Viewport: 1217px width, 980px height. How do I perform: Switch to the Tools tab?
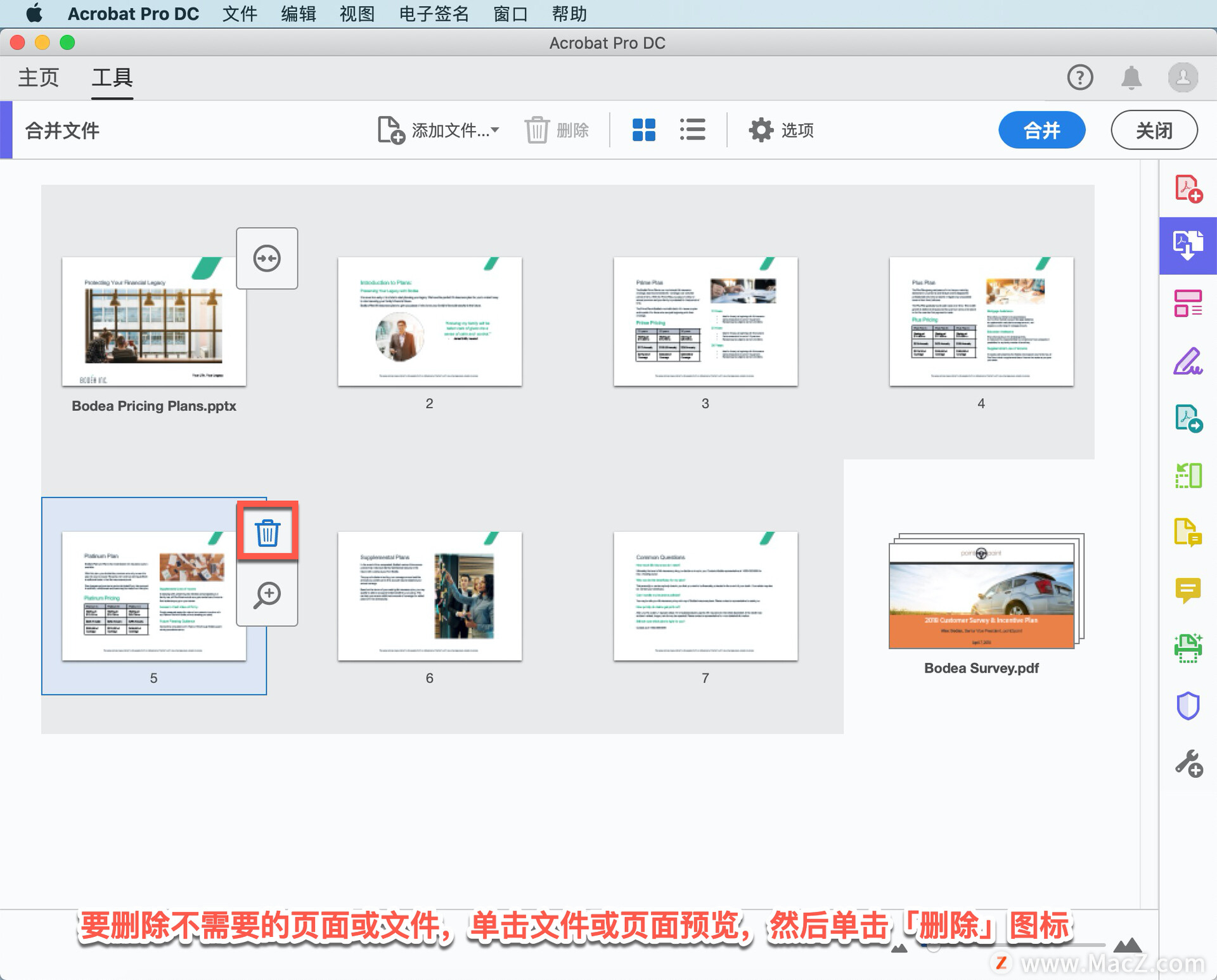tap(112, 77)
